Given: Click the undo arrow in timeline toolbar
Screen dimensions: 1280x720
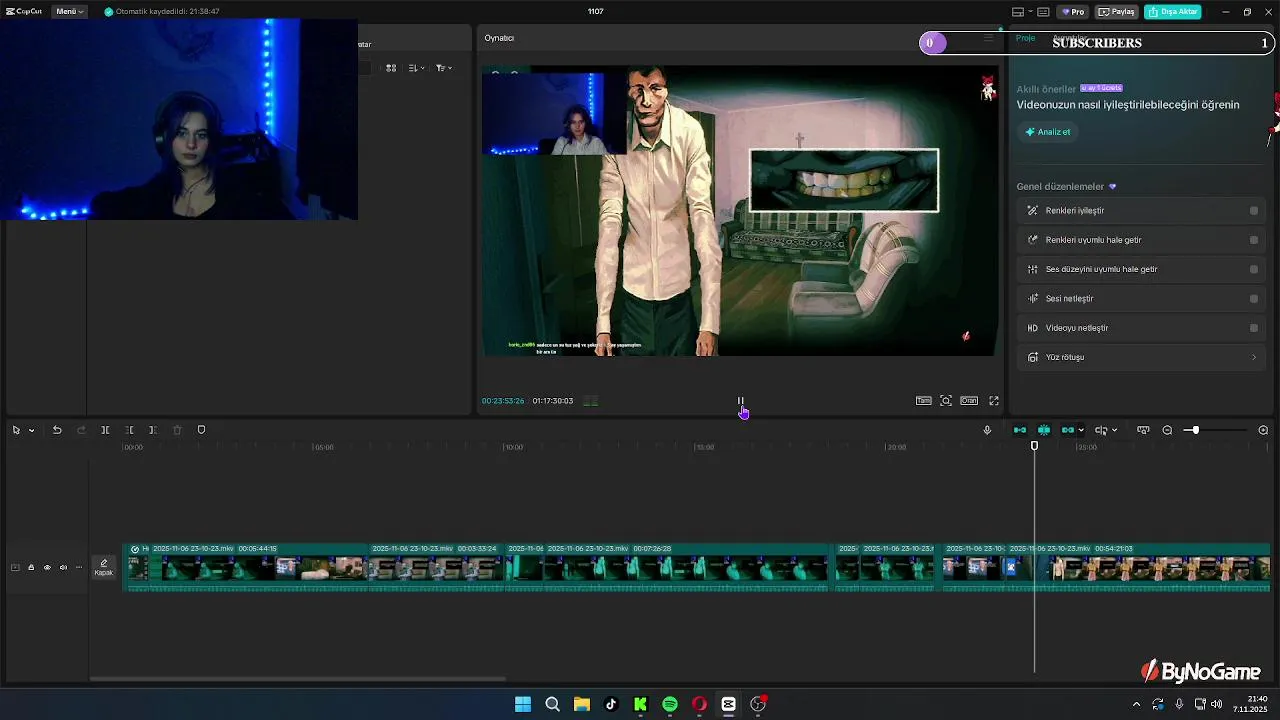Looking at the screenshot, I should click(57, 430).
